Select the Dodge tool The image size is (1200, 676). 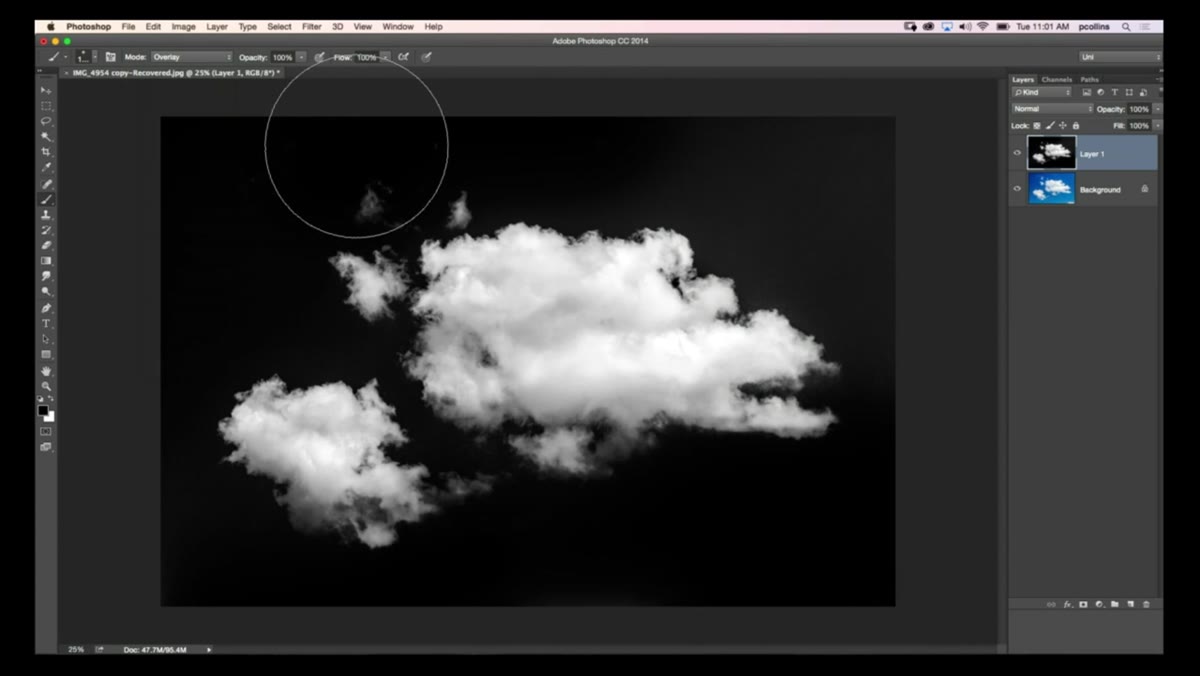46,291
